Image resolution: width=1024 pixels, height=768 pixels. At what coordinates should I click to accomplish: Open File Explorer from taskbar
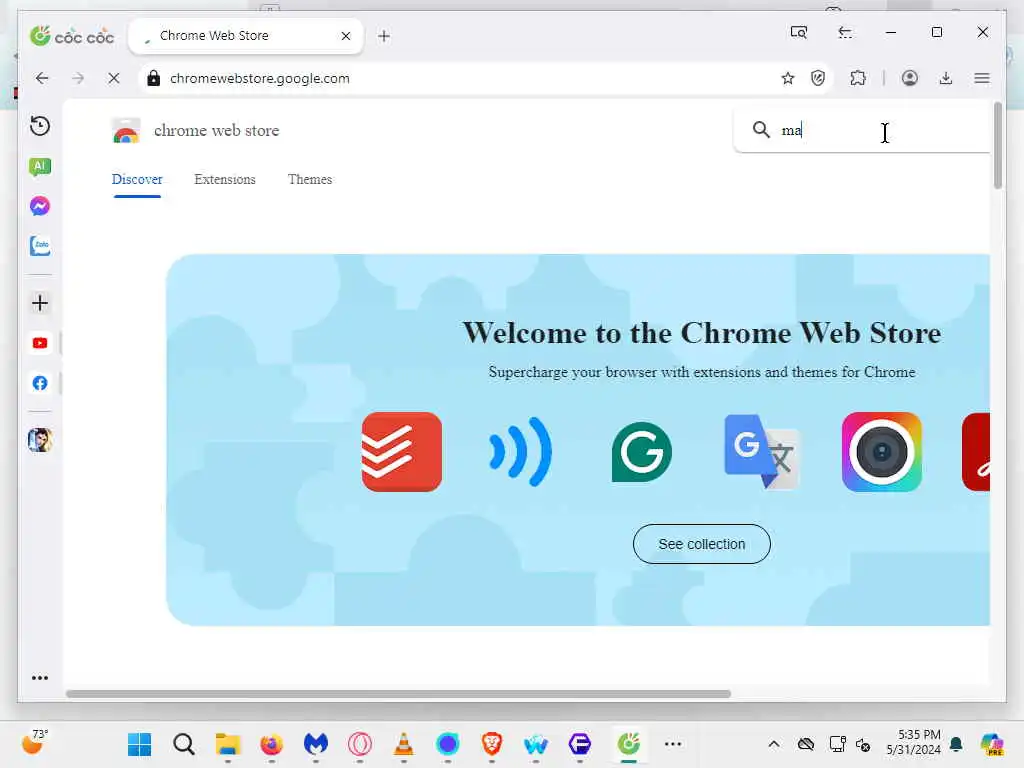[228, 744]
